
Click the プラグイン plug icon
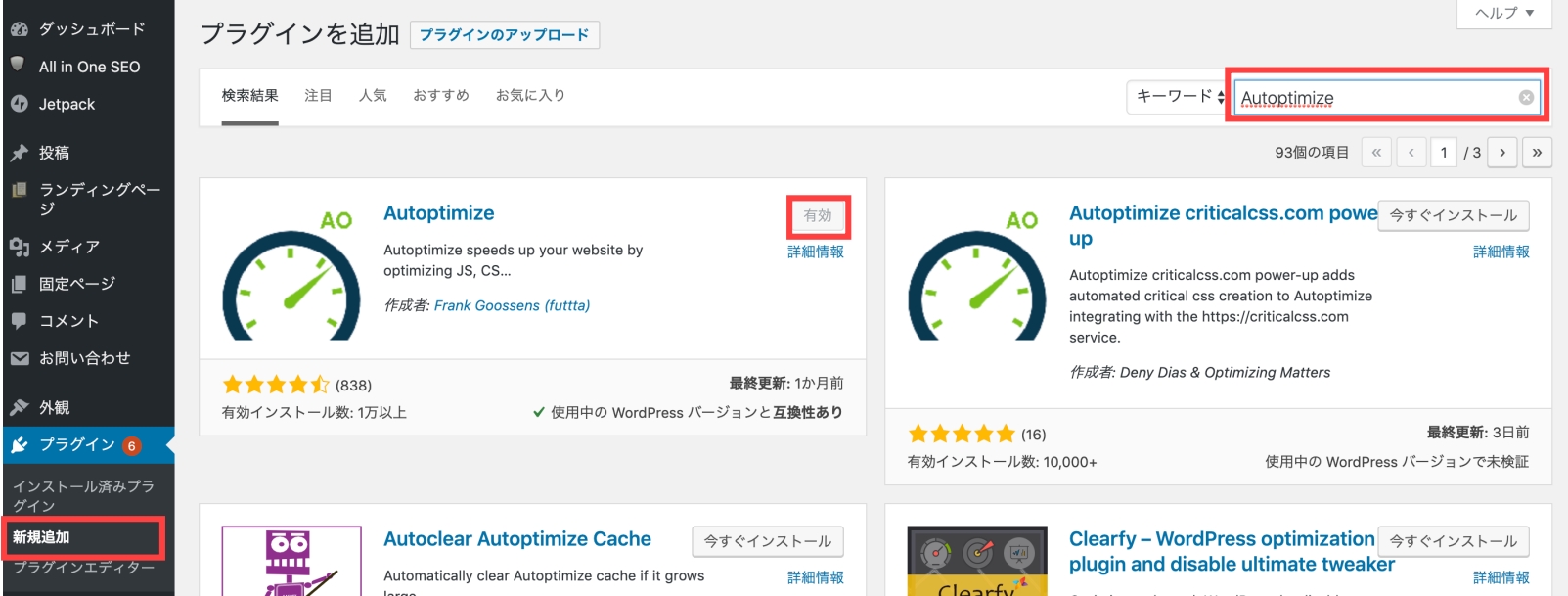(x=19, y=445)
